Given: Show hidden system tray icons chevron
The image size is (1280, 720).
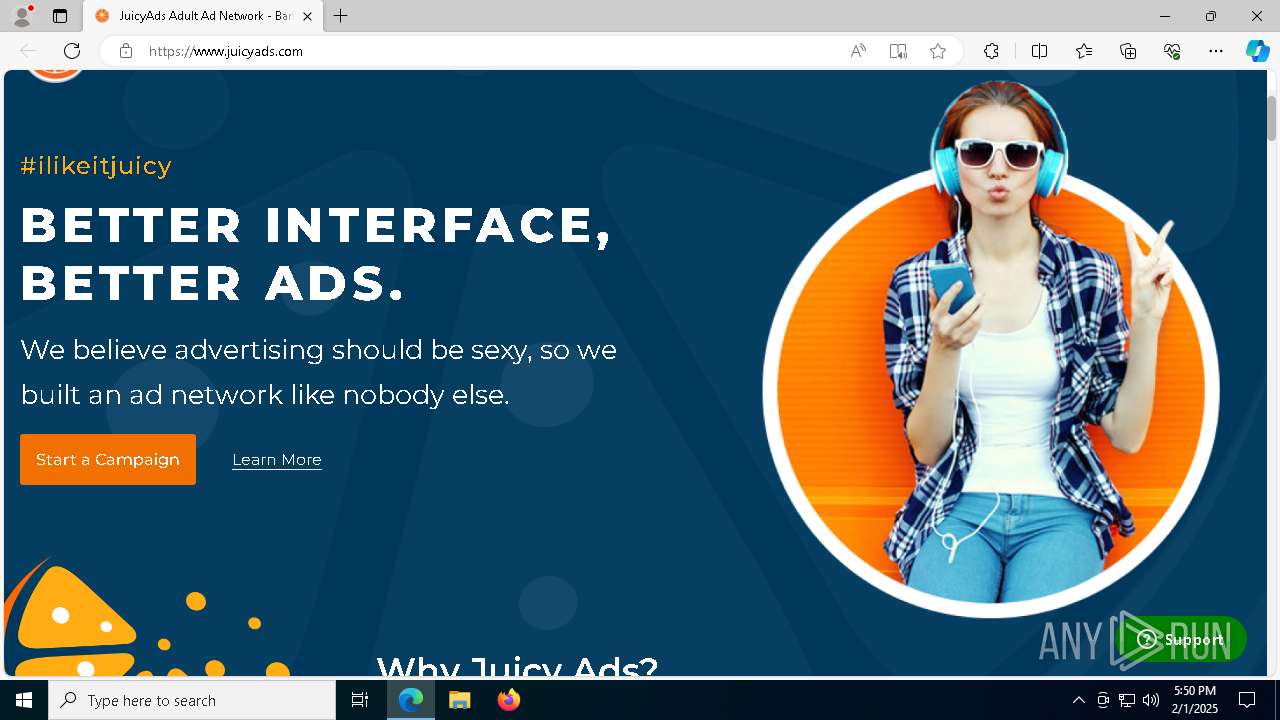Looking at the screenshot, I should (1078, 700).
